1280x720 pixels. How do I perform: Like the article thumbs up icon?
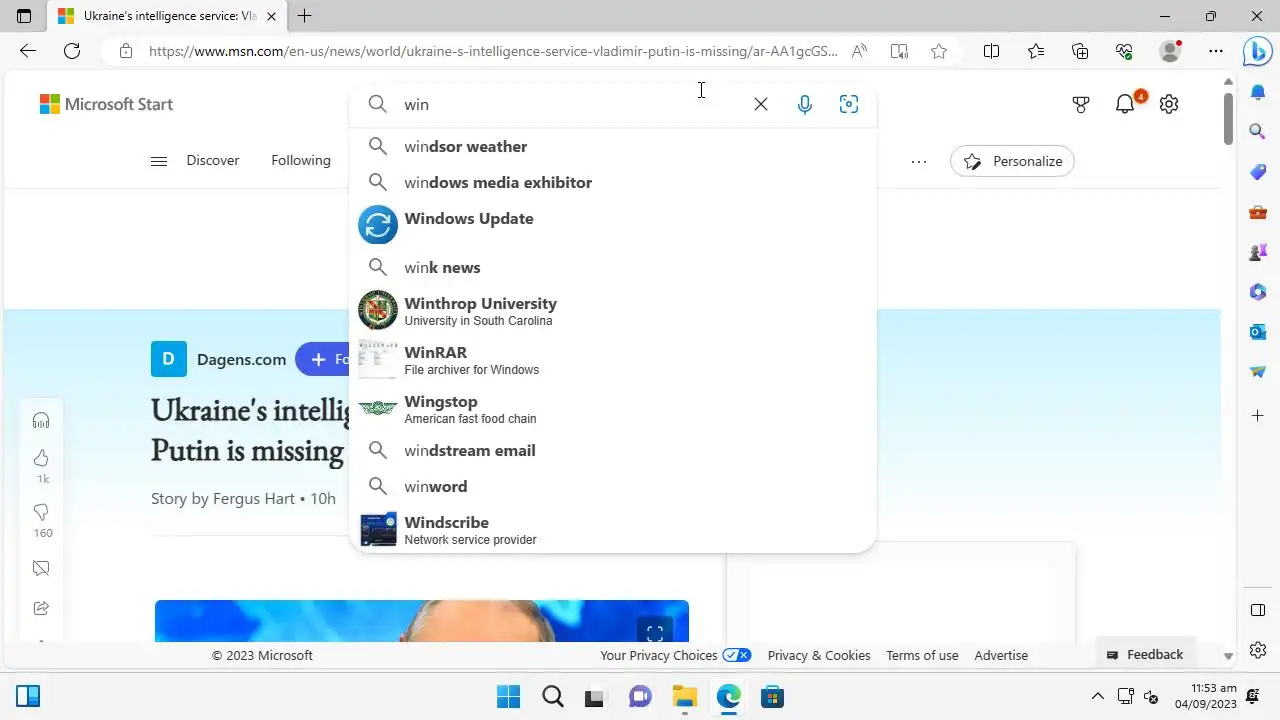point(41,458)
